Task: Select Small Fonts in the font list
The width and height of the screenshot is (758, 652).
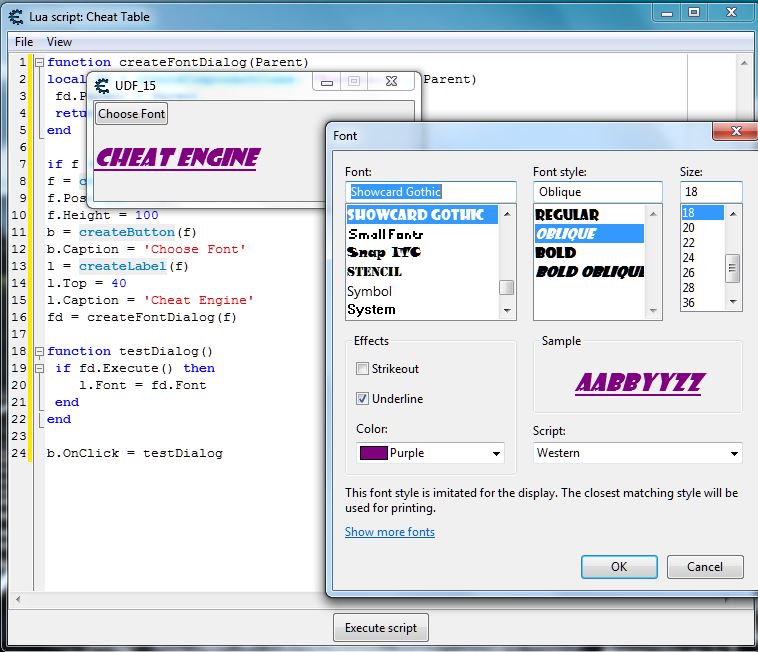Action: pos(422,234)
